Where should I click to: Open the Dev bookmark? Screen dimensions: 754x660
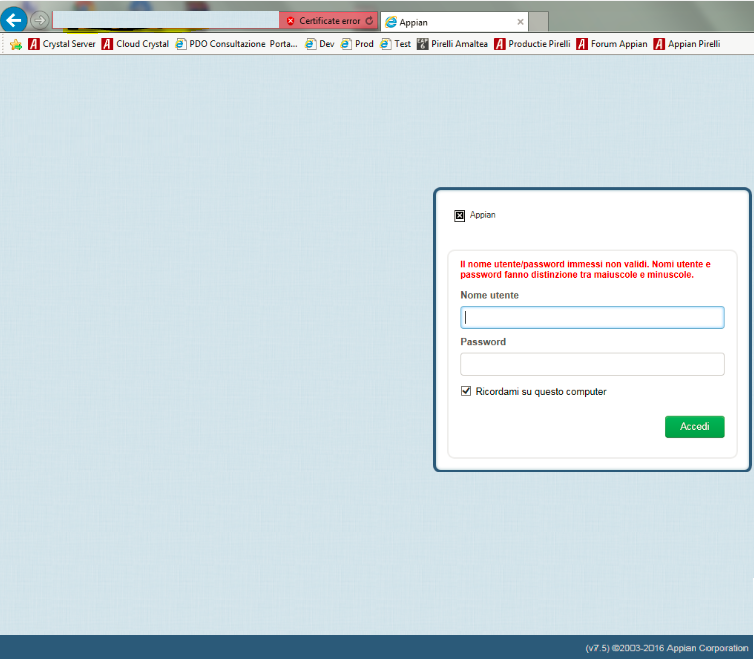tap(320, 44)
